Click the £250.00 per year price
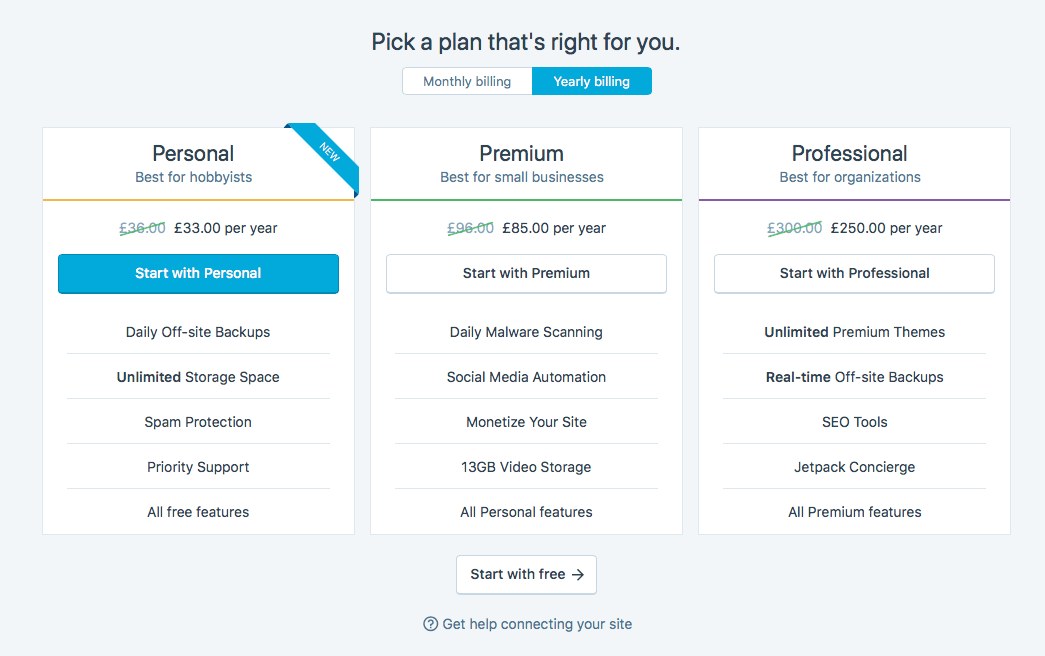The width and height of the screenshot is (1045, 656). (x=886, y=228)
